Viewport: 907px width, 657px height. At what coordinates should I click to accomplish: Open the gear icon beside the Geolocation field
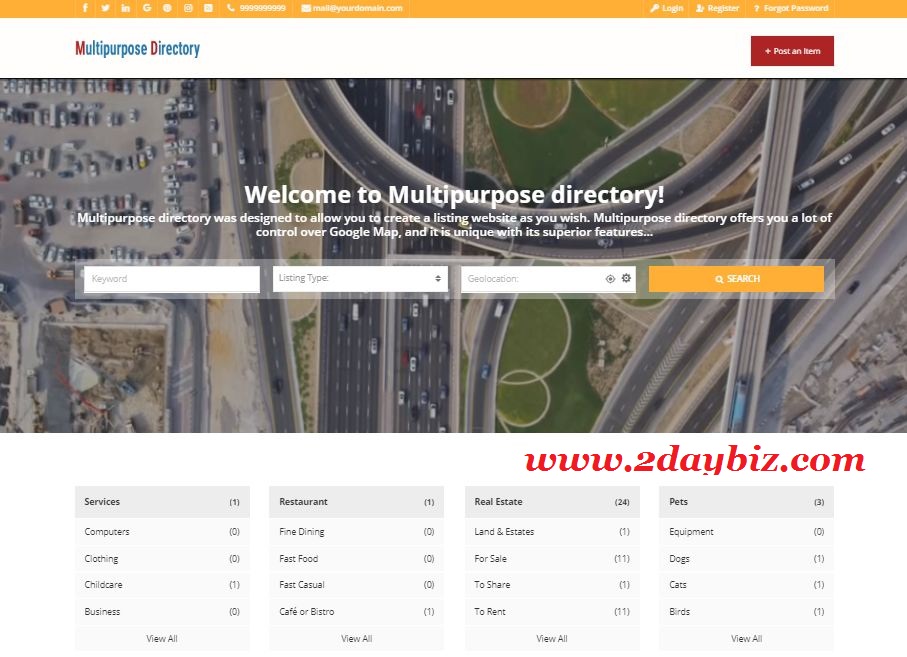click(x=626, y=278)
